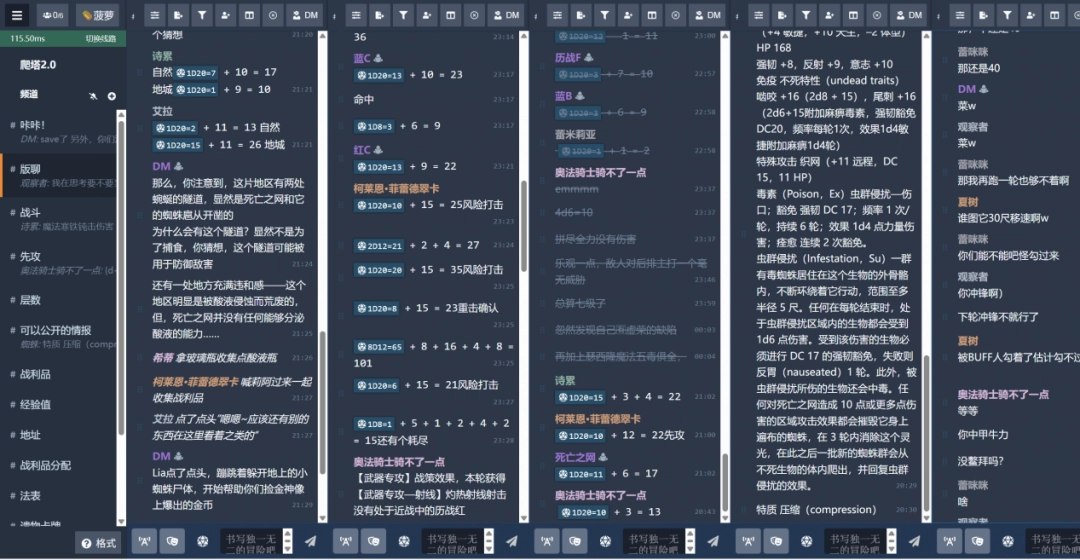Click input stepper arrows under 诗累 自然 pane
Viewport: 1080px width, 560px height.
[287, 541]
